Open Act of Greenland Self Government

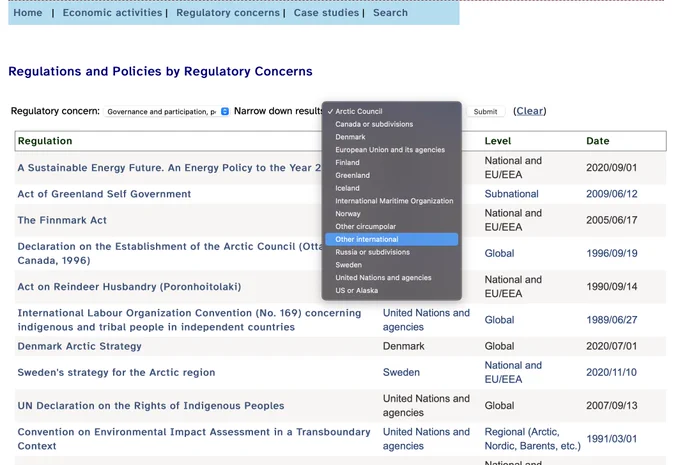(104, 194)
